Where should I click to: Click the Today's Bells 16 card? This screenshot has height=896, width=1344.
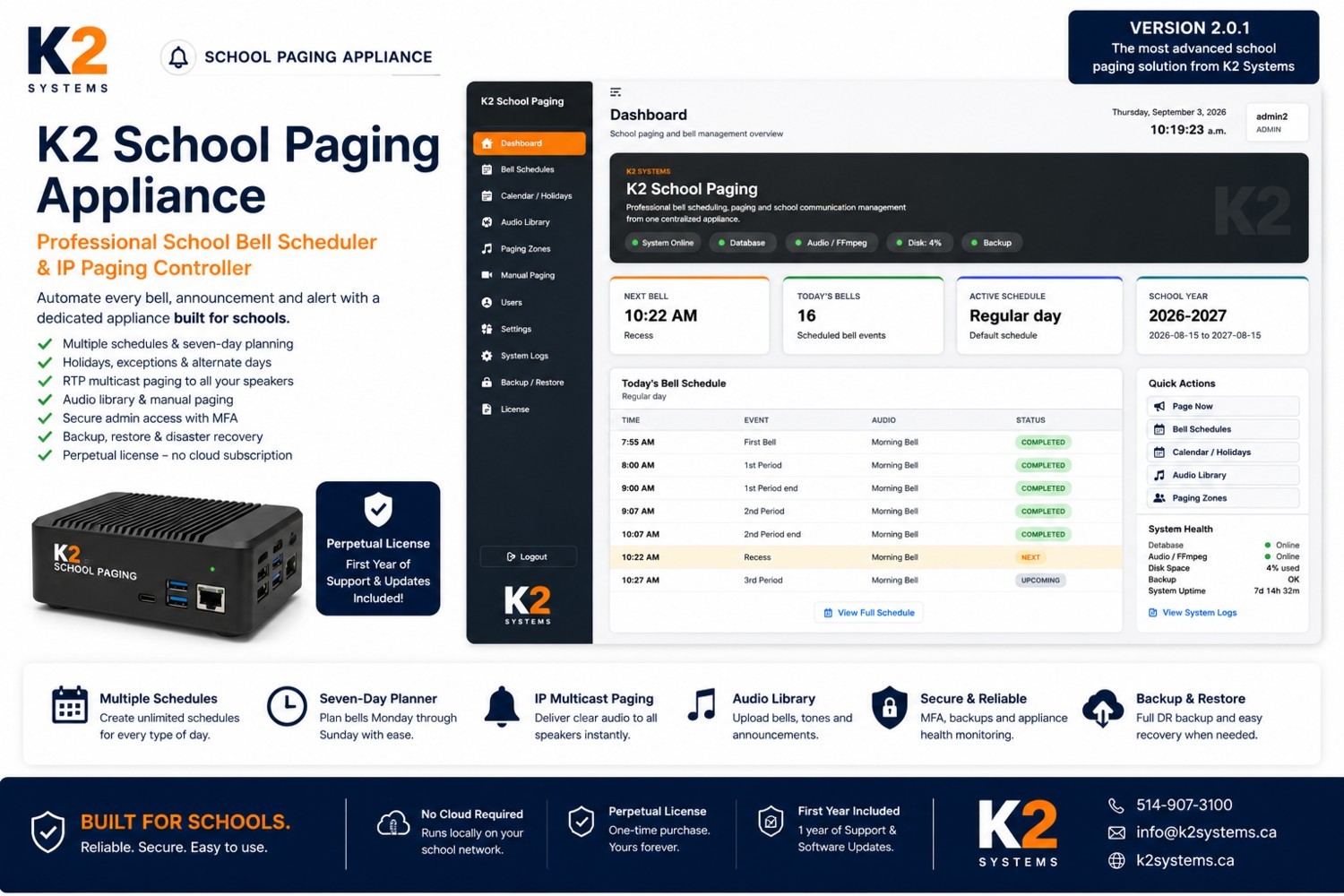(863, 315)
